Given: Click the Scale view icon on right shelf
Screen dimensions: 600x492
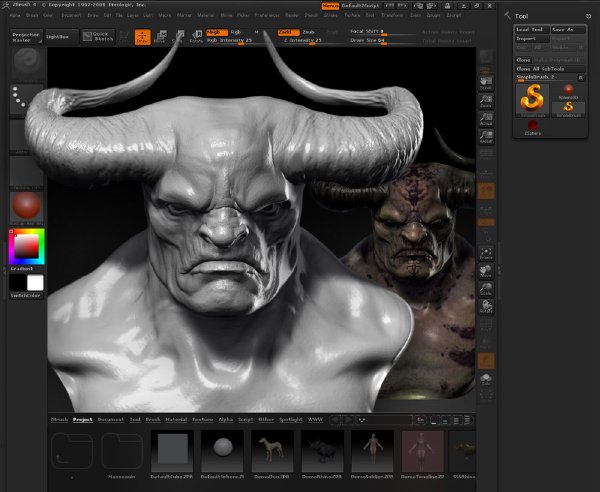Looking at the screenshot, I should click(x=486, y=289).
